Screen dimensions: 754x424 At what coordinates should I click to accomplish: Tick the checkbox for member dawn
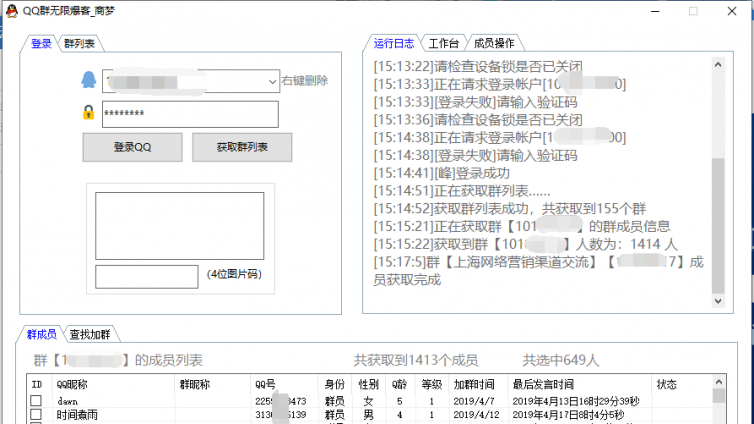pyautogui.click(x=36, y=400)
